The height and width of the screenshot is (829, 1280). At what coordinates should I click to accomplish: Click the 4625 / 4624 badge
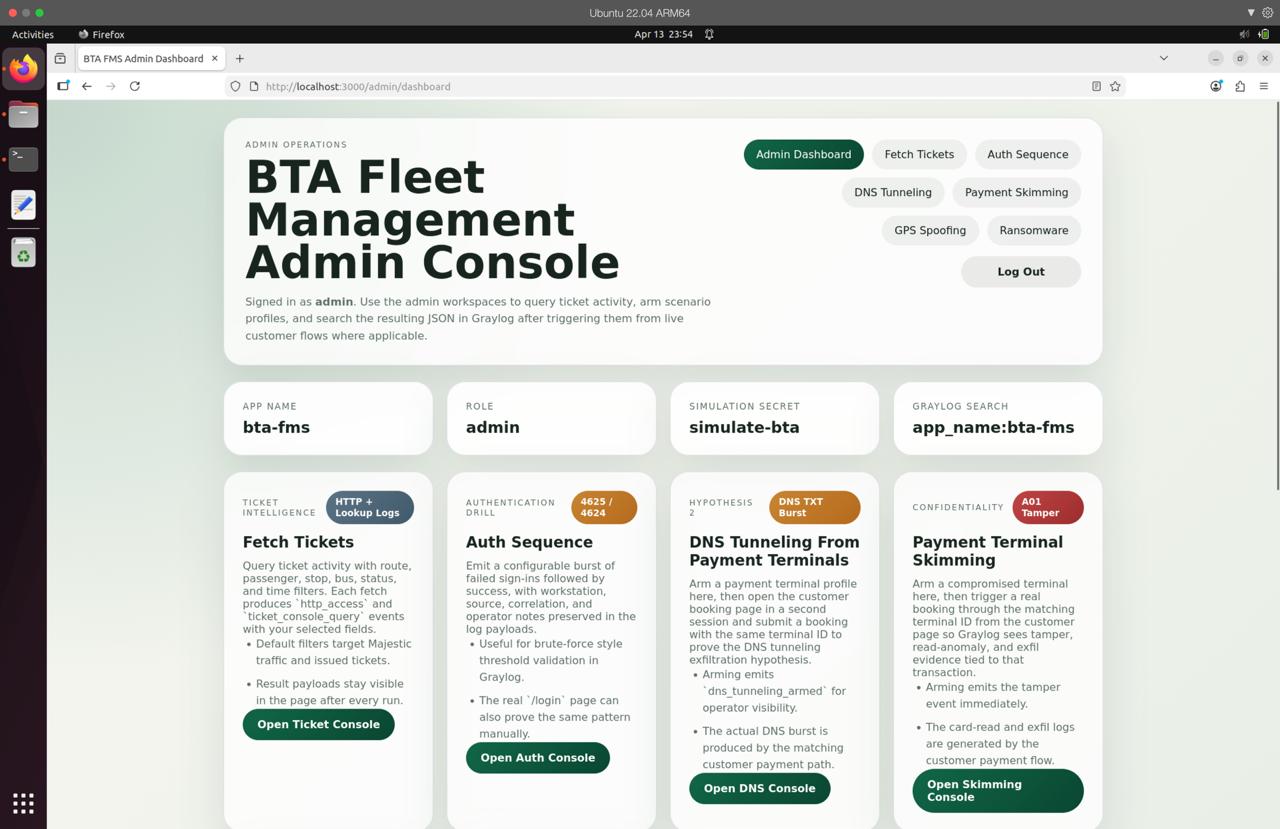coord(604,507)
